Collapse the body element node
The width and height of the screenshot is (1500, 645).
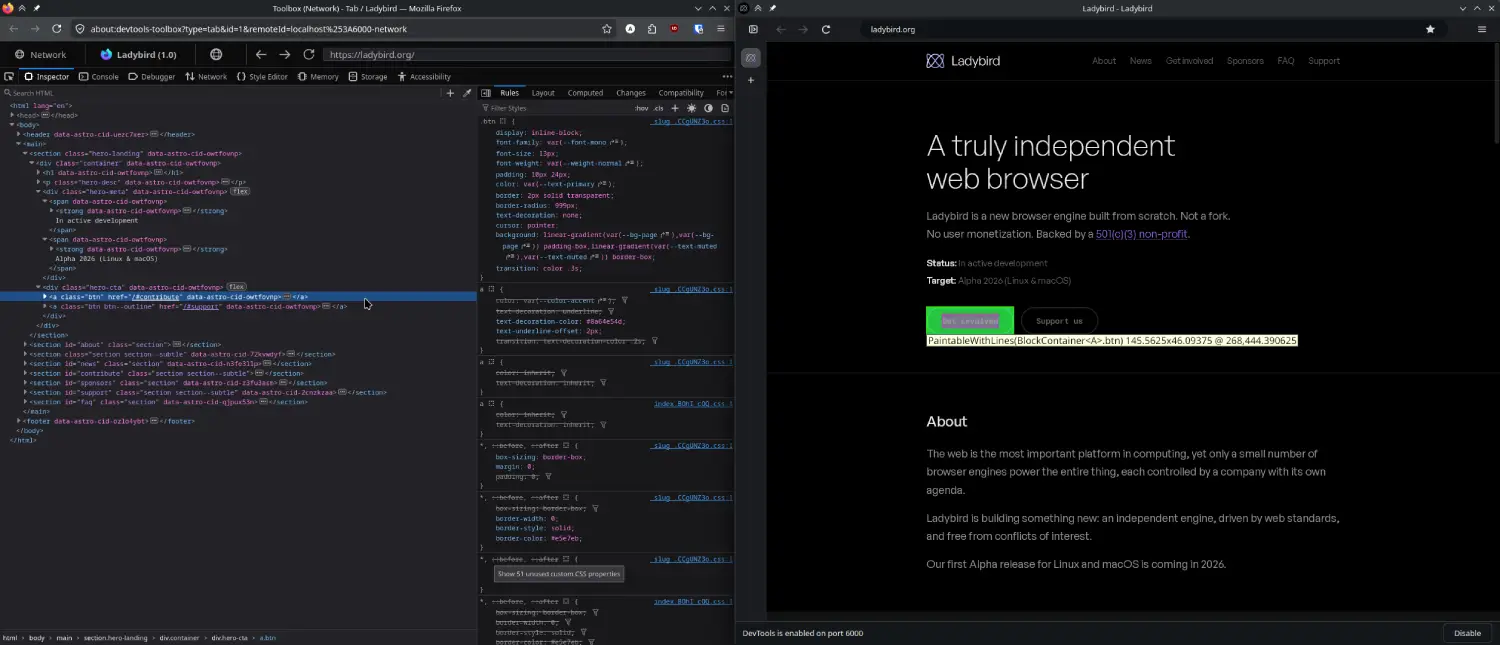(13, 125)
